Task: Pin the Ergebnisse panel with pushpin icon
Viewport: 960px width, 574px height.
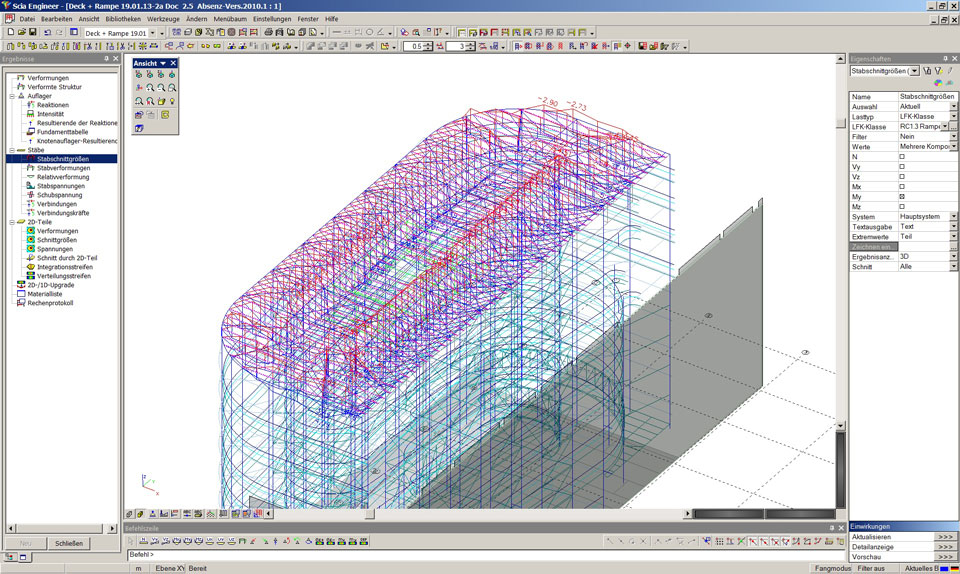Action: 106,59
